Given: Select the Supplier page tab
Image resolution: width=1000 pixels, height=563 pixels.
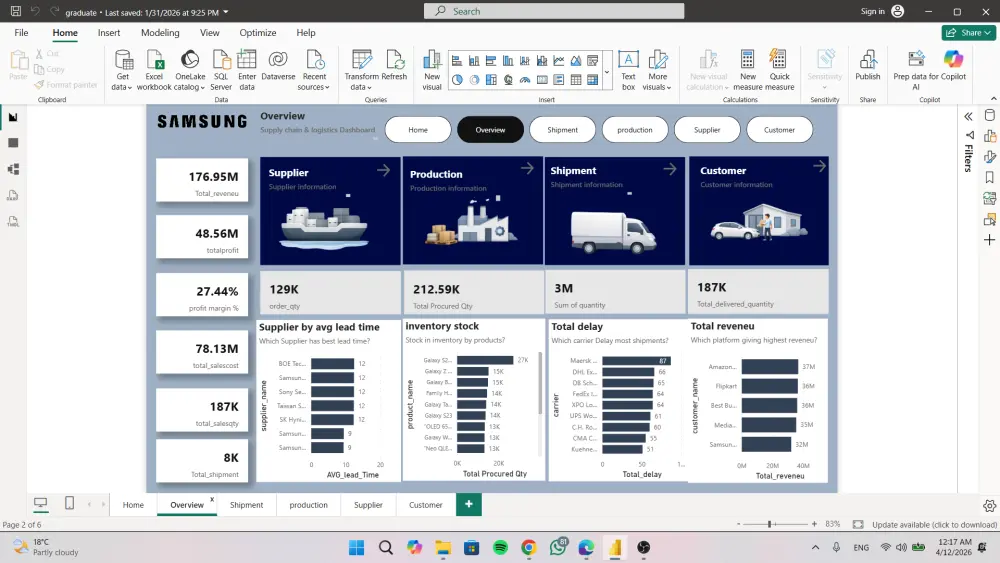Looking at the screenshot, I should 368,504.
